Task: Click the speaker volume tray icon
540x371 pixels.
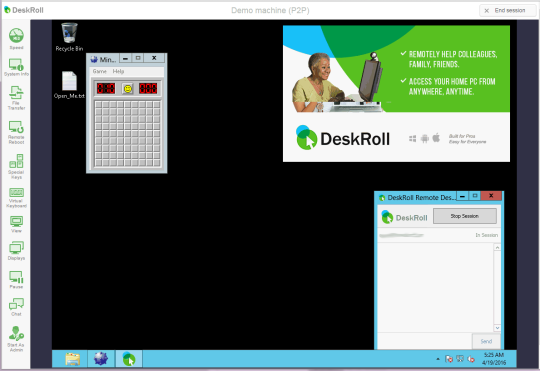Action: point(471,359)
